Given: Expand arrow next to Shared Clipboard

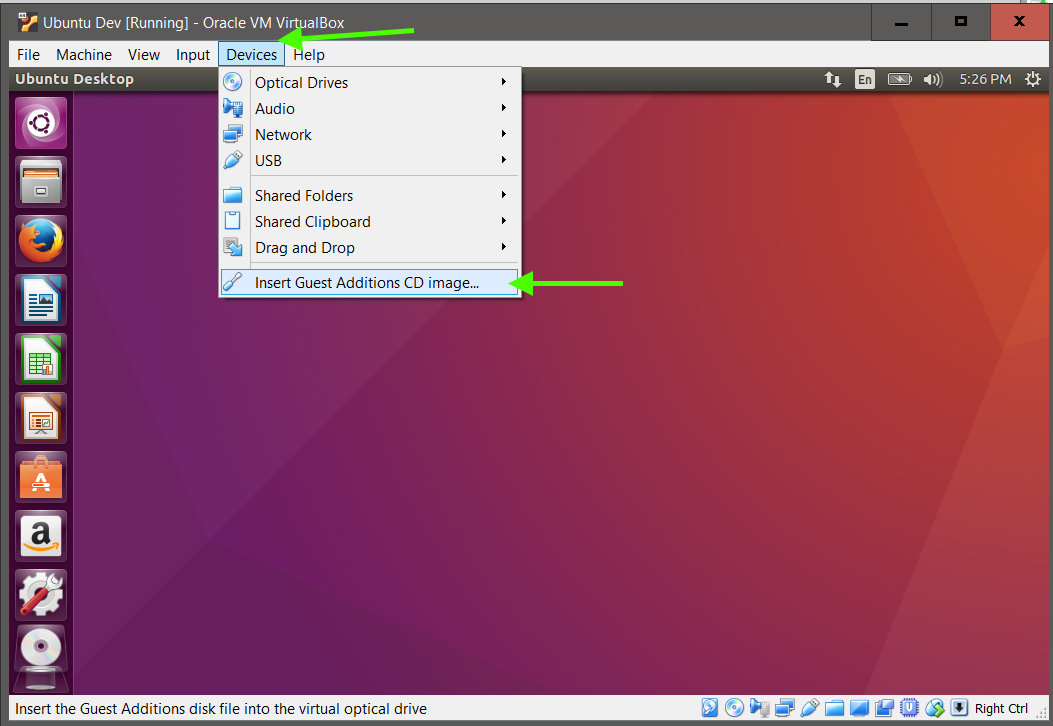Looking at the screenshot, I should 504,222.
